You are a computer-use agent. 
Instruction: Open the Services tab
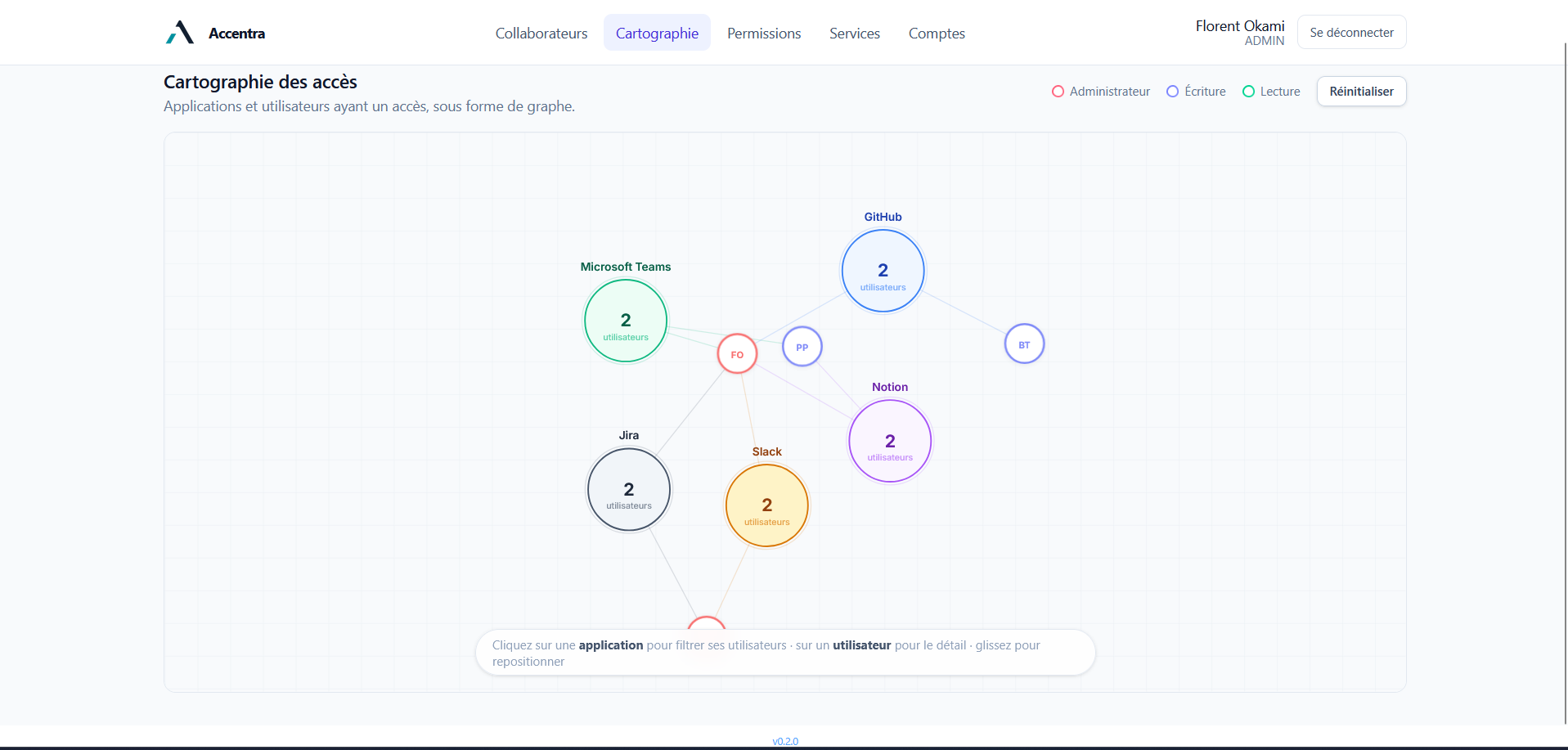[855, 33]
